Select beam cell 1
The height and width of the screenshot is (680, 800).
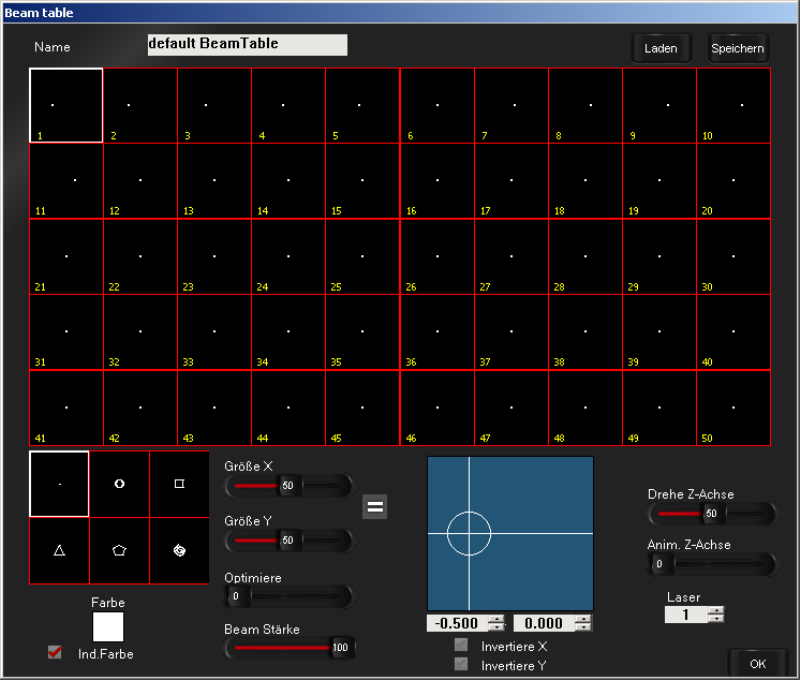[66, 105]
